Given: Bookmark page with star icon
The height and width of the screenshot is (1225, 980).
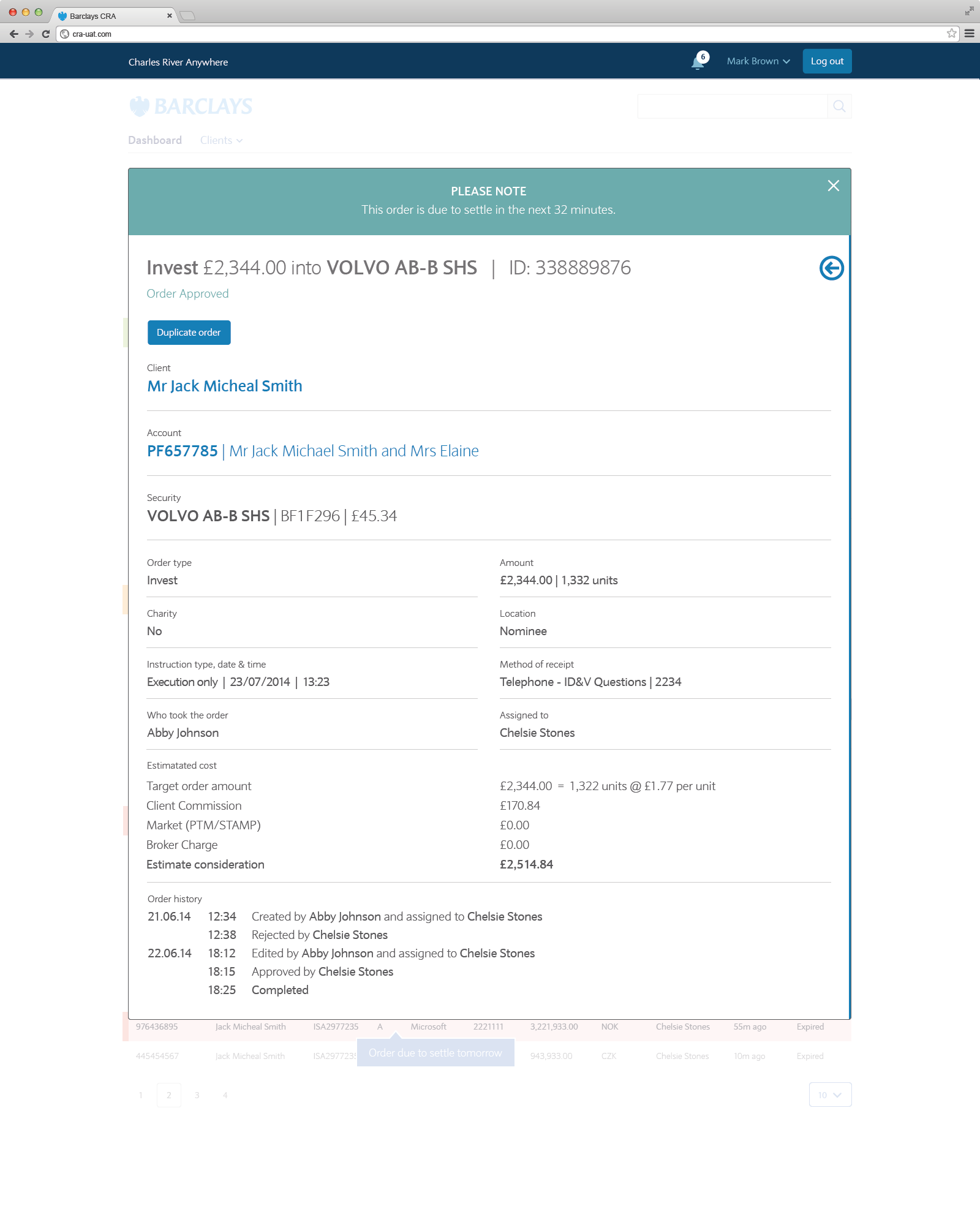Looking at the screenshot, I should coord(951,34).
